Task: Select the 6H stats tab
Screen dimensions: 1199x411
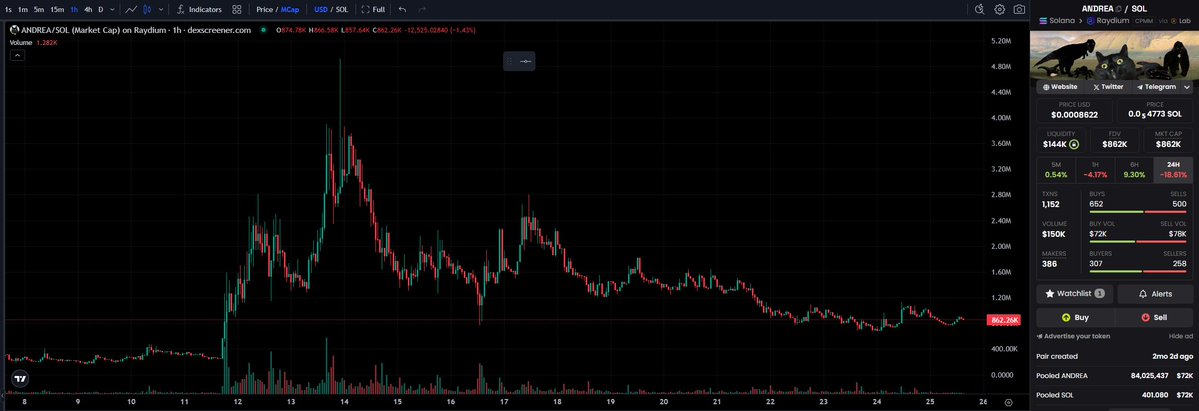Action: coord(1134,169)
